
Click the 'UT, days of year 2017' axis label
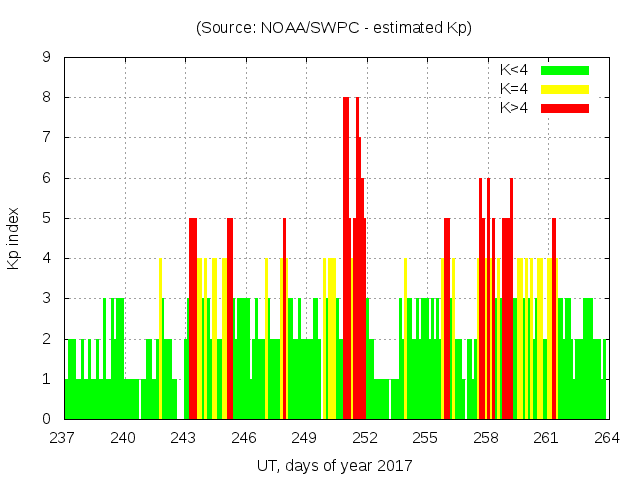click(x=334, y=465)
